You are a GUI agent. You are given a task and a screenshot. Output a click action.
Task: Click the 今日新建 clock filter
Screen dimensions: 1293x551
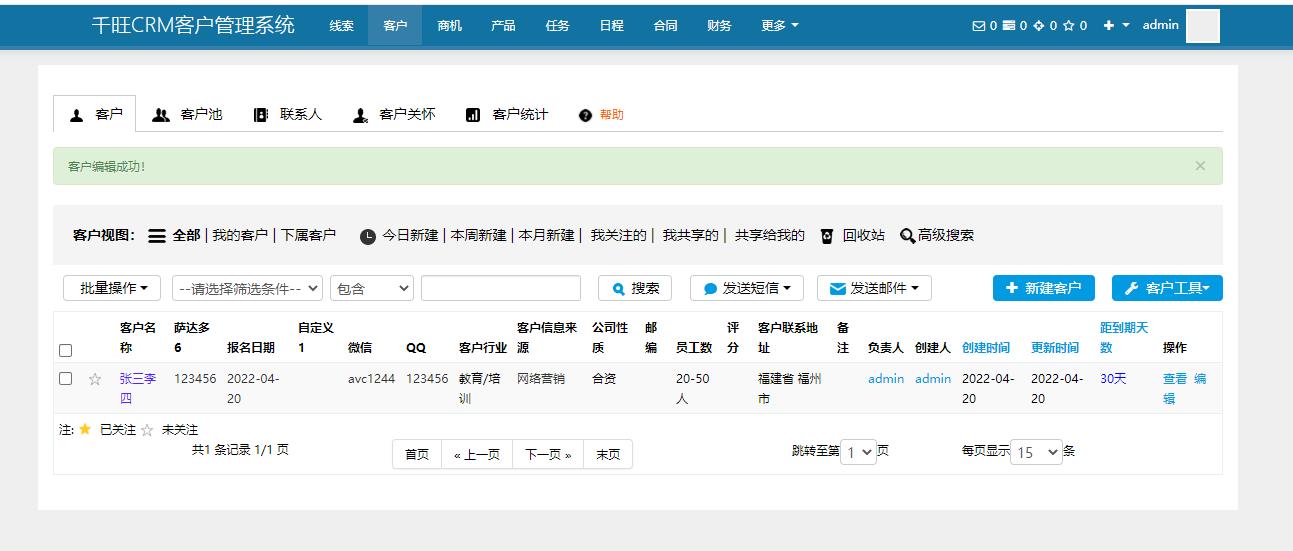point(400,236)
